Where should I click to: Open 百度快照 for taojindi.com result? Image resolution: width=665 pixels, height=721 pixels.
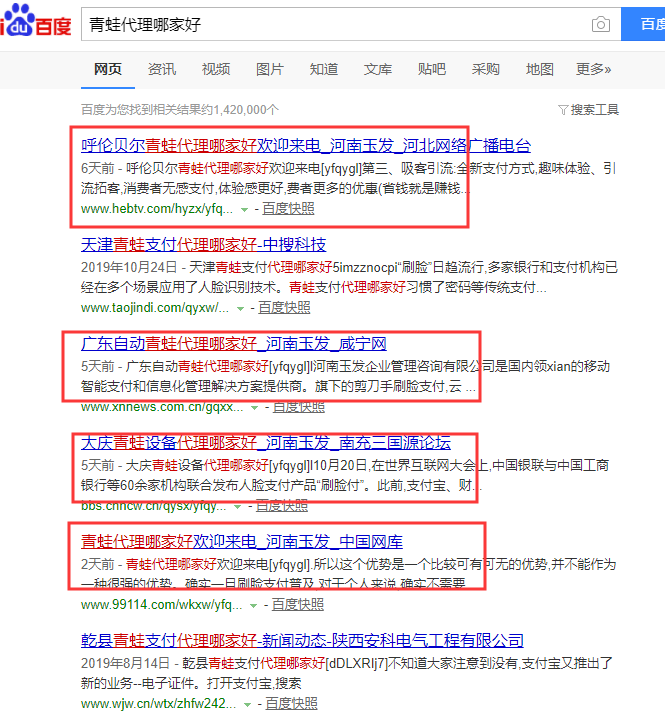(x=284, y=308)
